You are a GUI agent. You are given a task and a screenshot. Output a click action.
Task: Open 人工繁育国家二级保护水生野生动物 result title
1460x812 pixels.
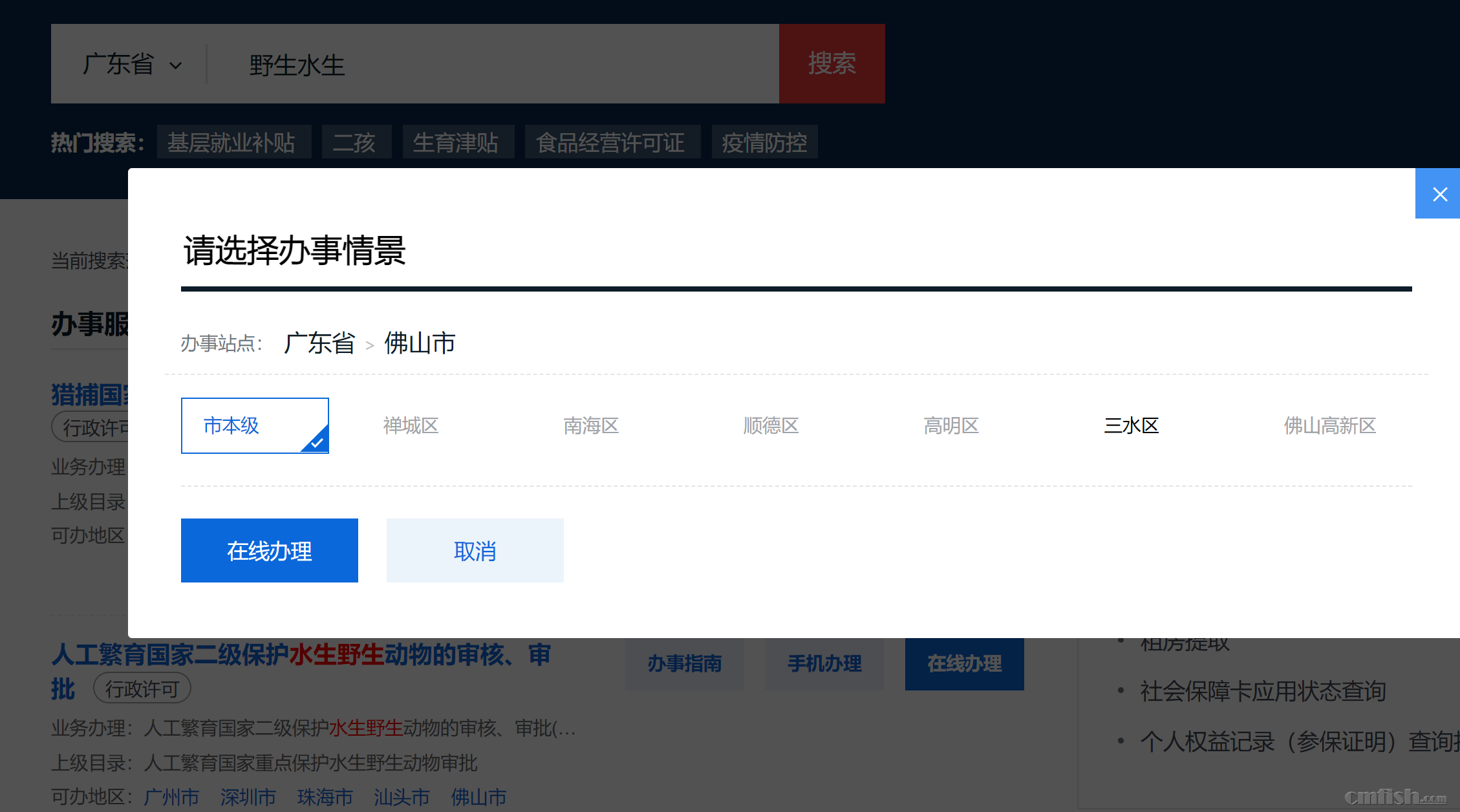coord(301,655)
